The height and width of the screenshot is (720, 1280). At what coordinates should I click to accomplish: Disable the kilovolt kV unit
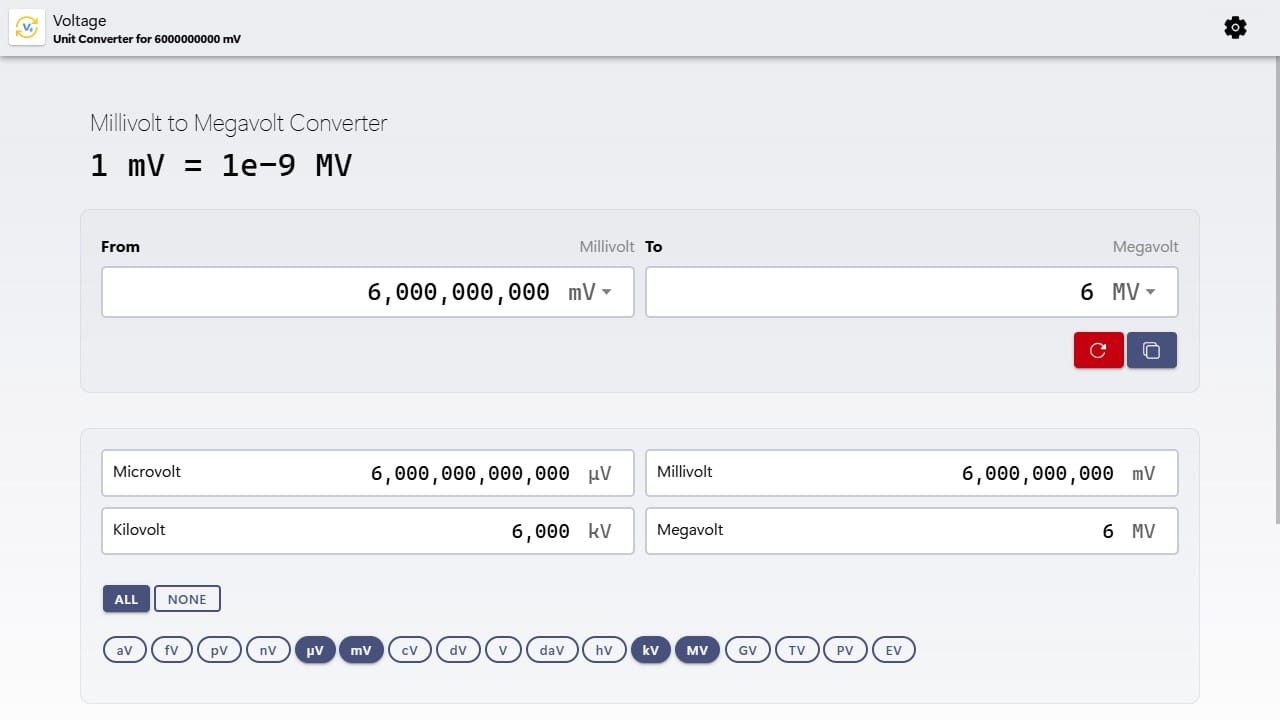pyautogui.click(x=651, y=649)
